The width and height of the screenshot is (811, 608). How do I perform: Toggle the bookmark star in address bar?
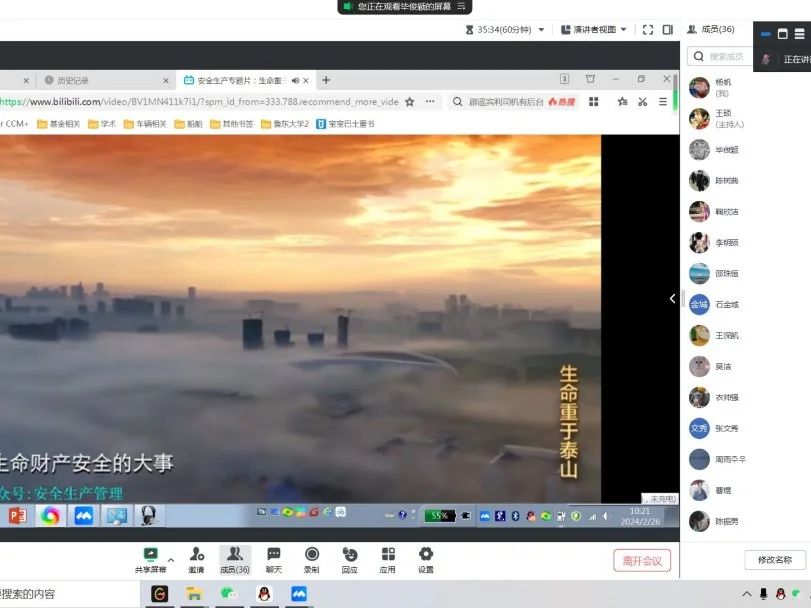(410, 102)
